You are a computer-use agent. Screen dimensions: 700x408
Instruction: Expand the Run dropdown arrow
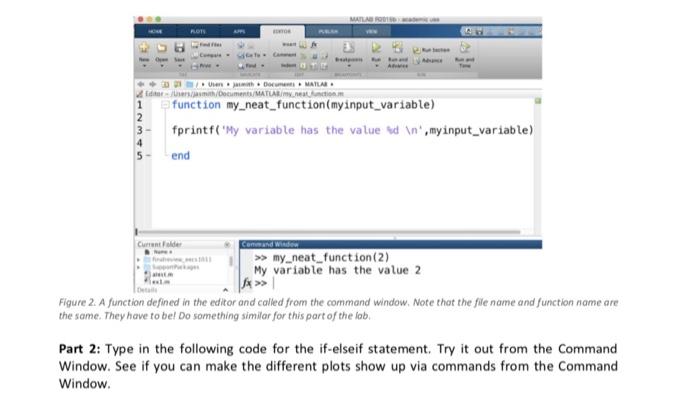376,66
